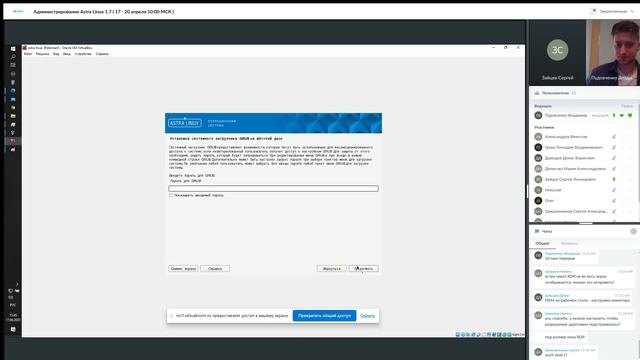Open the Файл menu in VirtualBox
Viewport: 640px width, 360px height.
tap(28, 54)
